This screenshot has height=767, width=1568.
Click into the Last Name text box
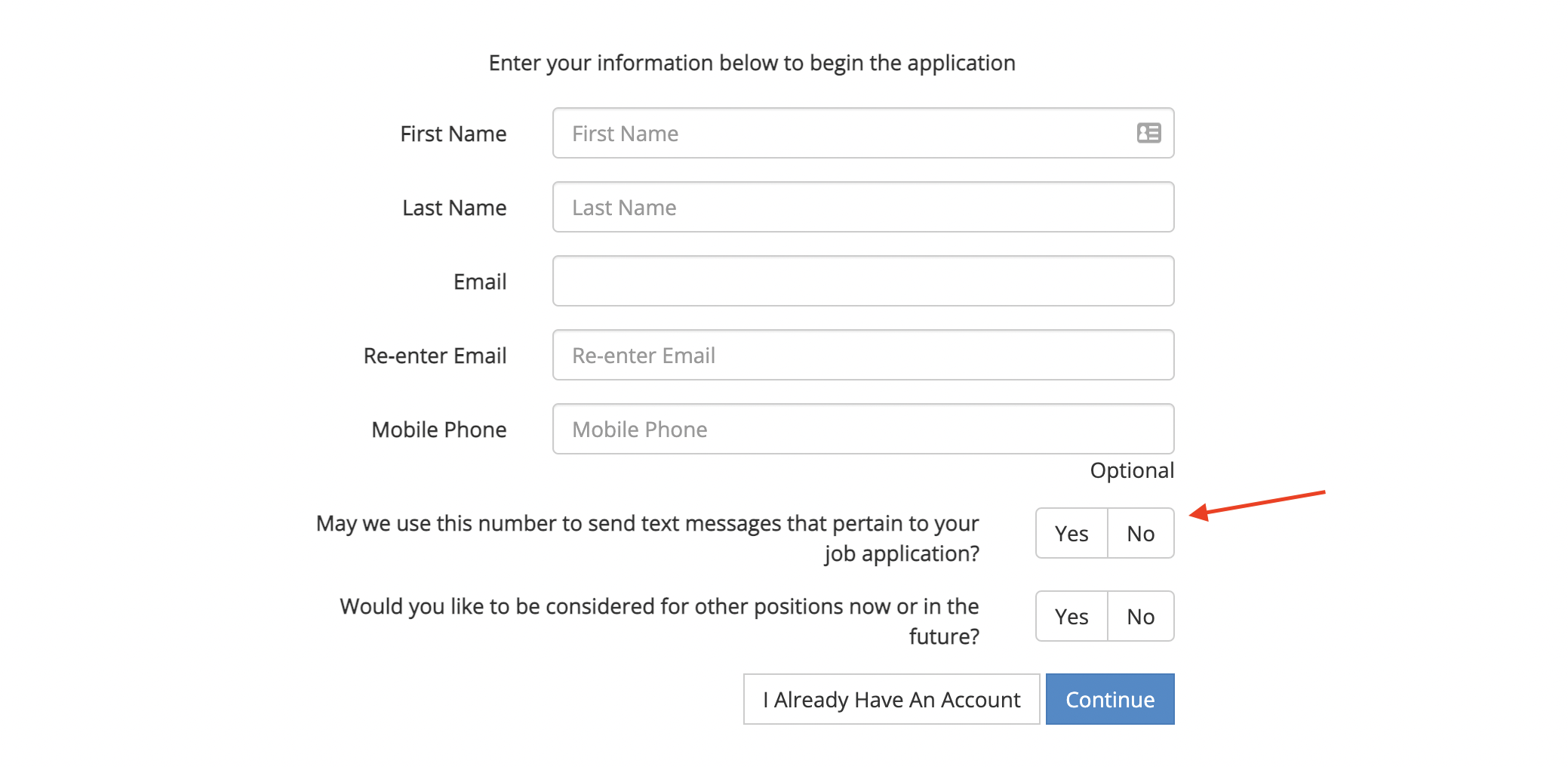[x=862, y=208]
